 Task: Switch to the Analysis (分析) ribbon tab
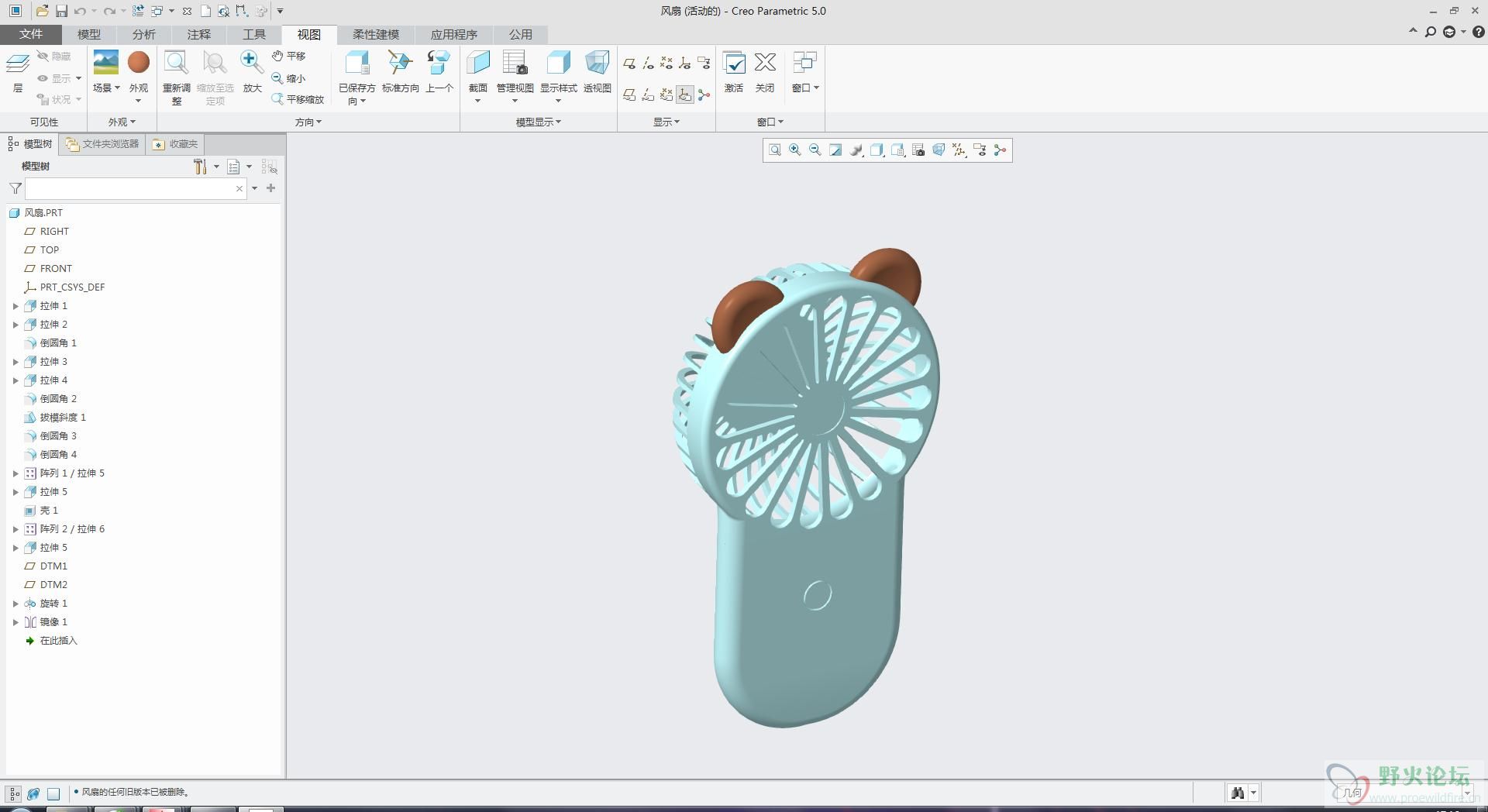coord(144,34)
